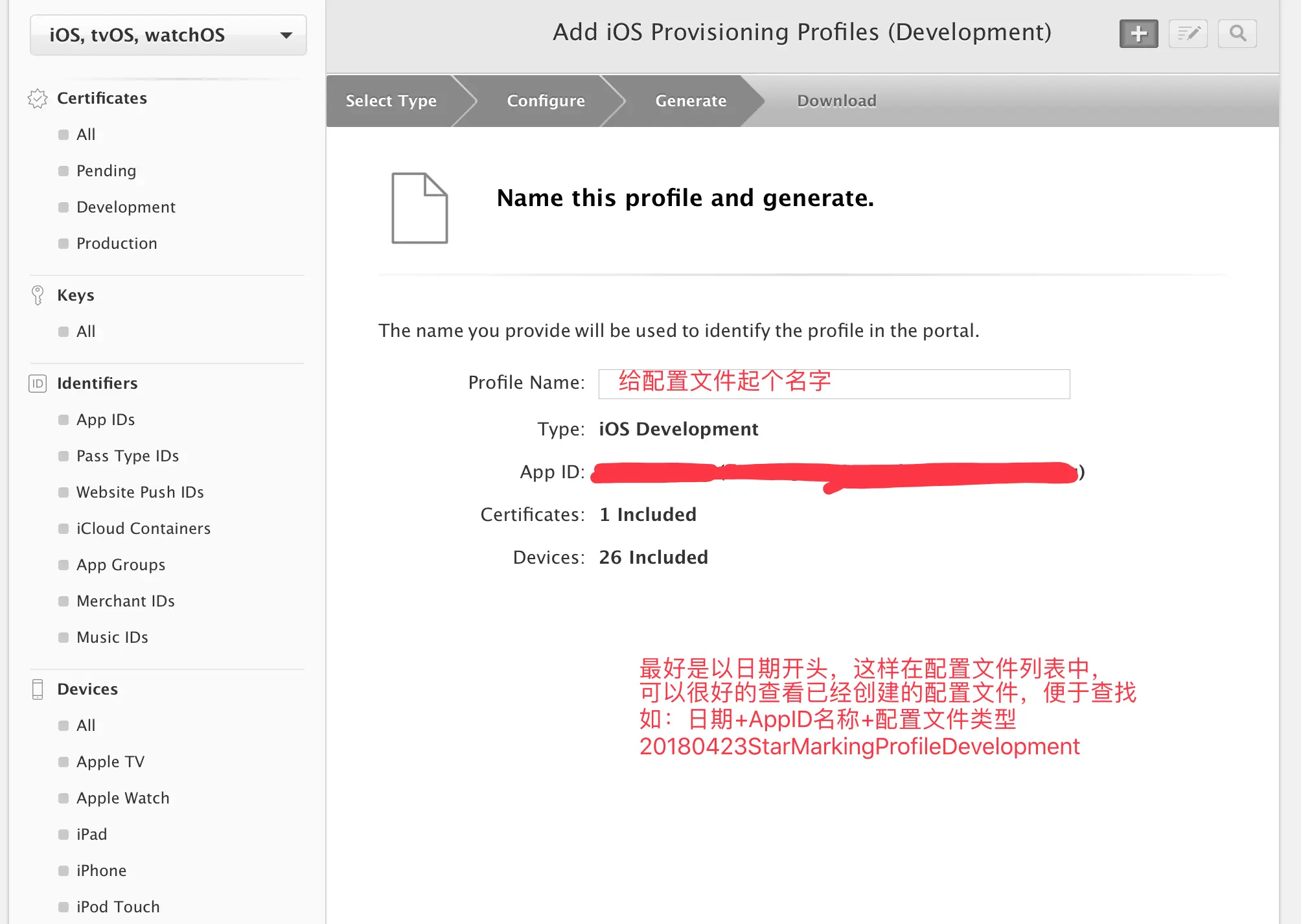This screenshot has height=924, width=1301.
Task: Click into the Profile Name text field
Action: click(834, 384)
